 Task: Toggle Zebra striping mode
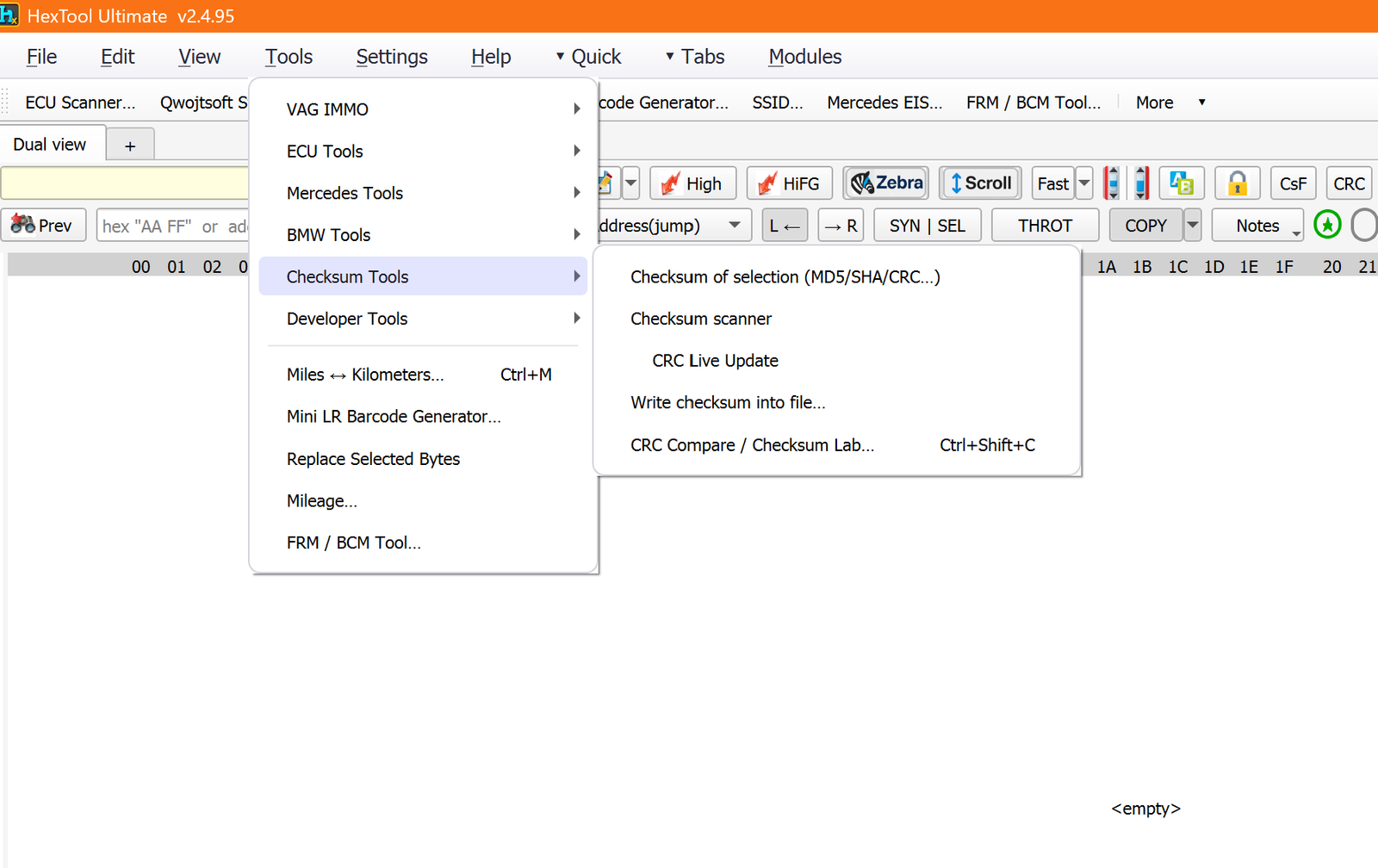pos(886,183)
